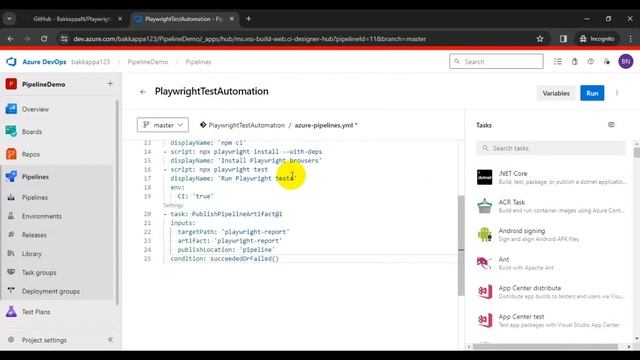Select the ACR Task entry
The width and height of the screenshot is (640, 360).
[551, 206]
